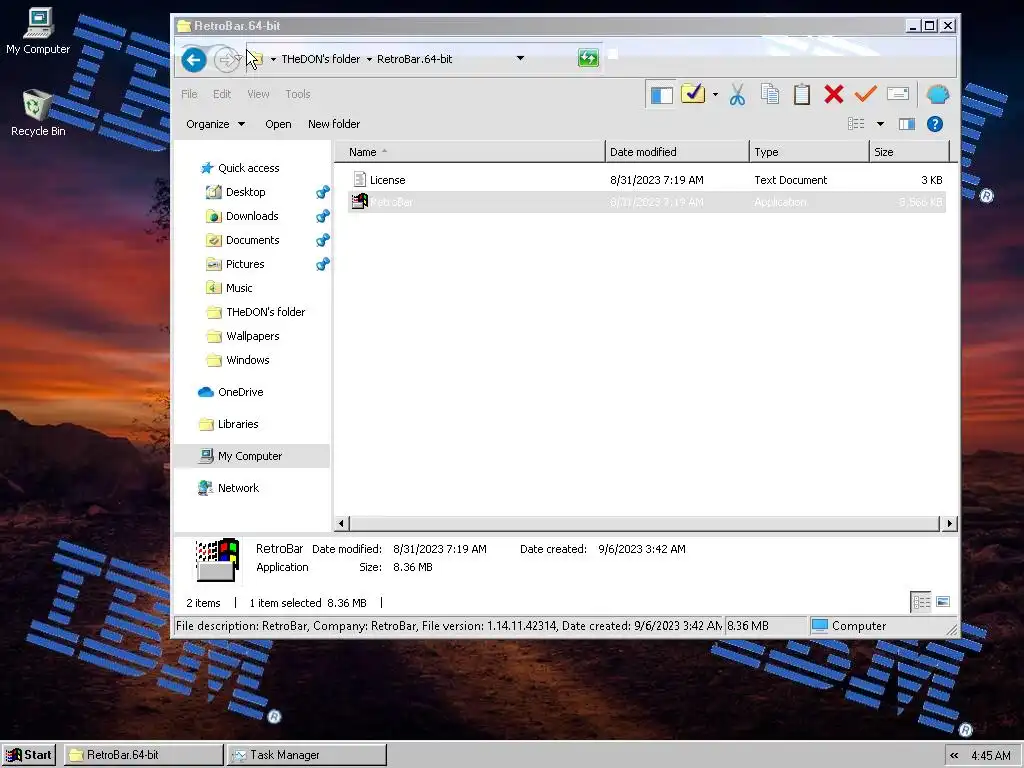
Task: Open Wallpapers folder in the sidebar
Action: [x=253, y=336]
